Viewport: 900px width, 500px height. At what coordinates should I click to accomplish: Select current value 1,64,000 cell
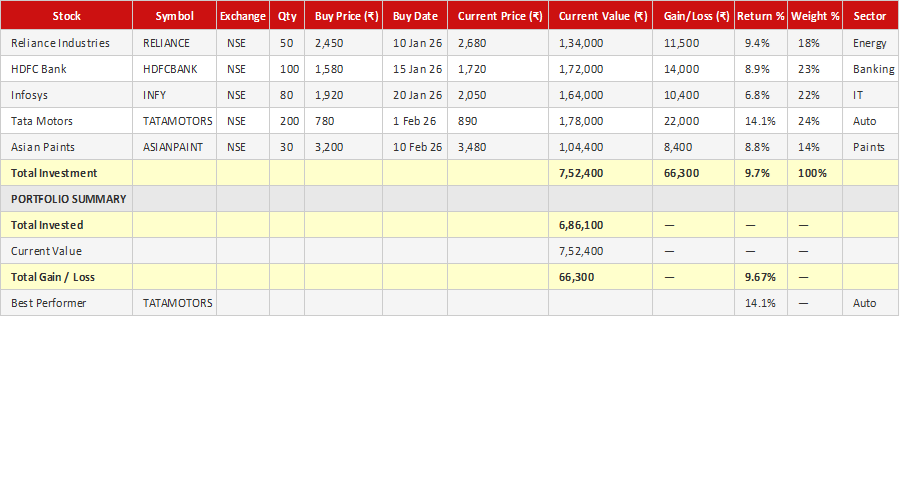600,95
